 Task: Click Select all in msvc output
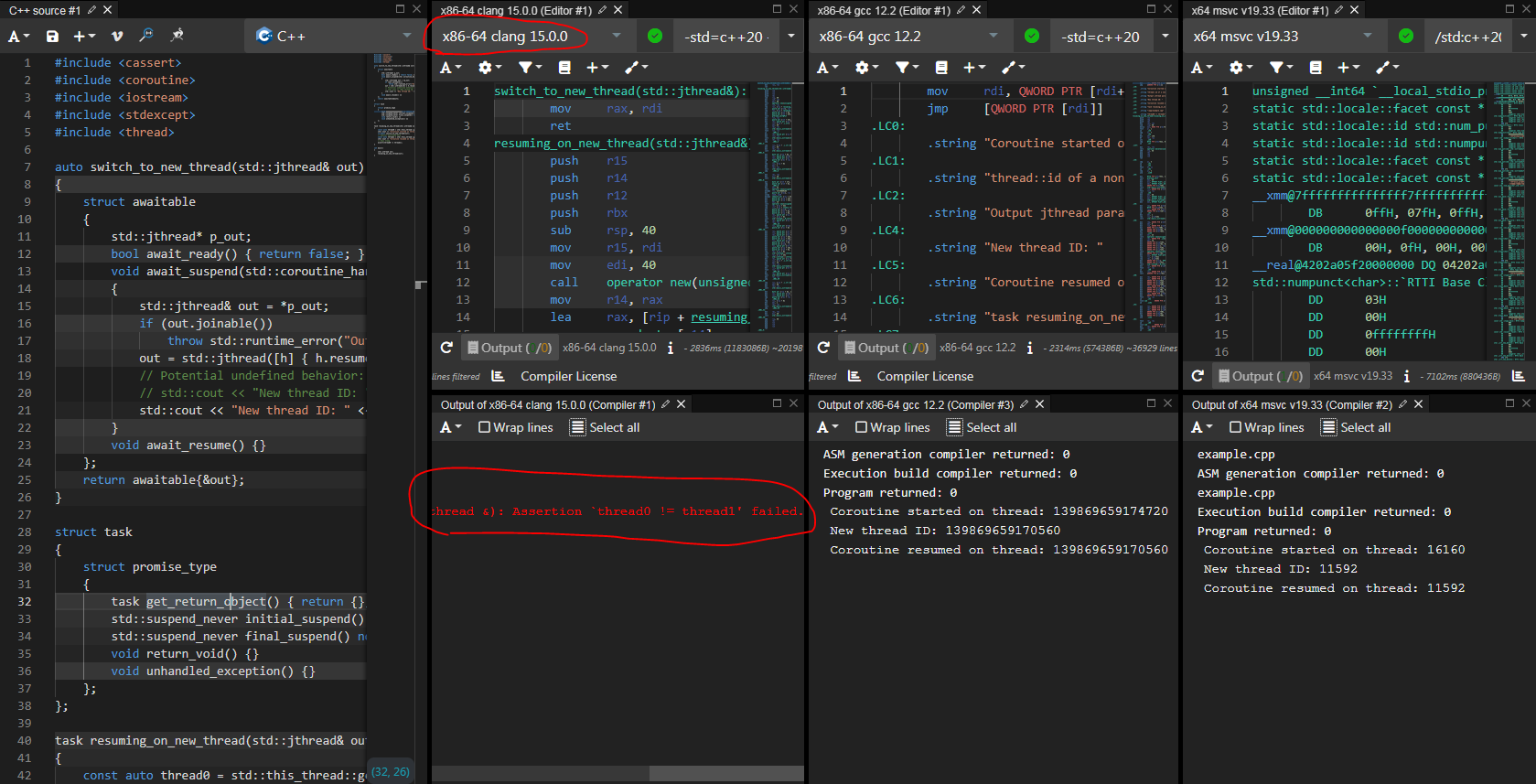point(1356,427)
